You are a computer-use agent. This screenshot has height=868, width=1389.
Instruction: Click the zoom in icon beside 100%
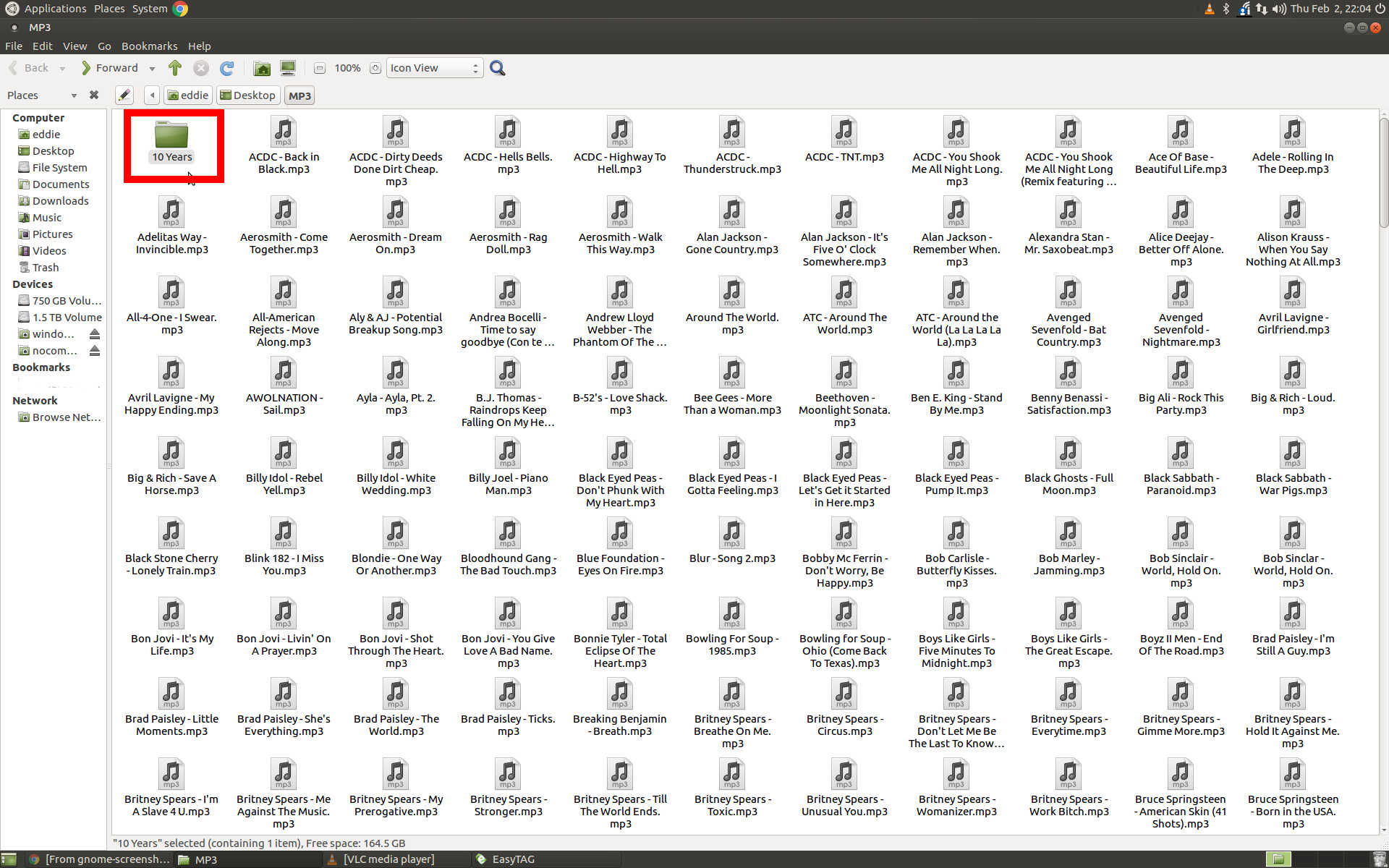coord(375,68)
